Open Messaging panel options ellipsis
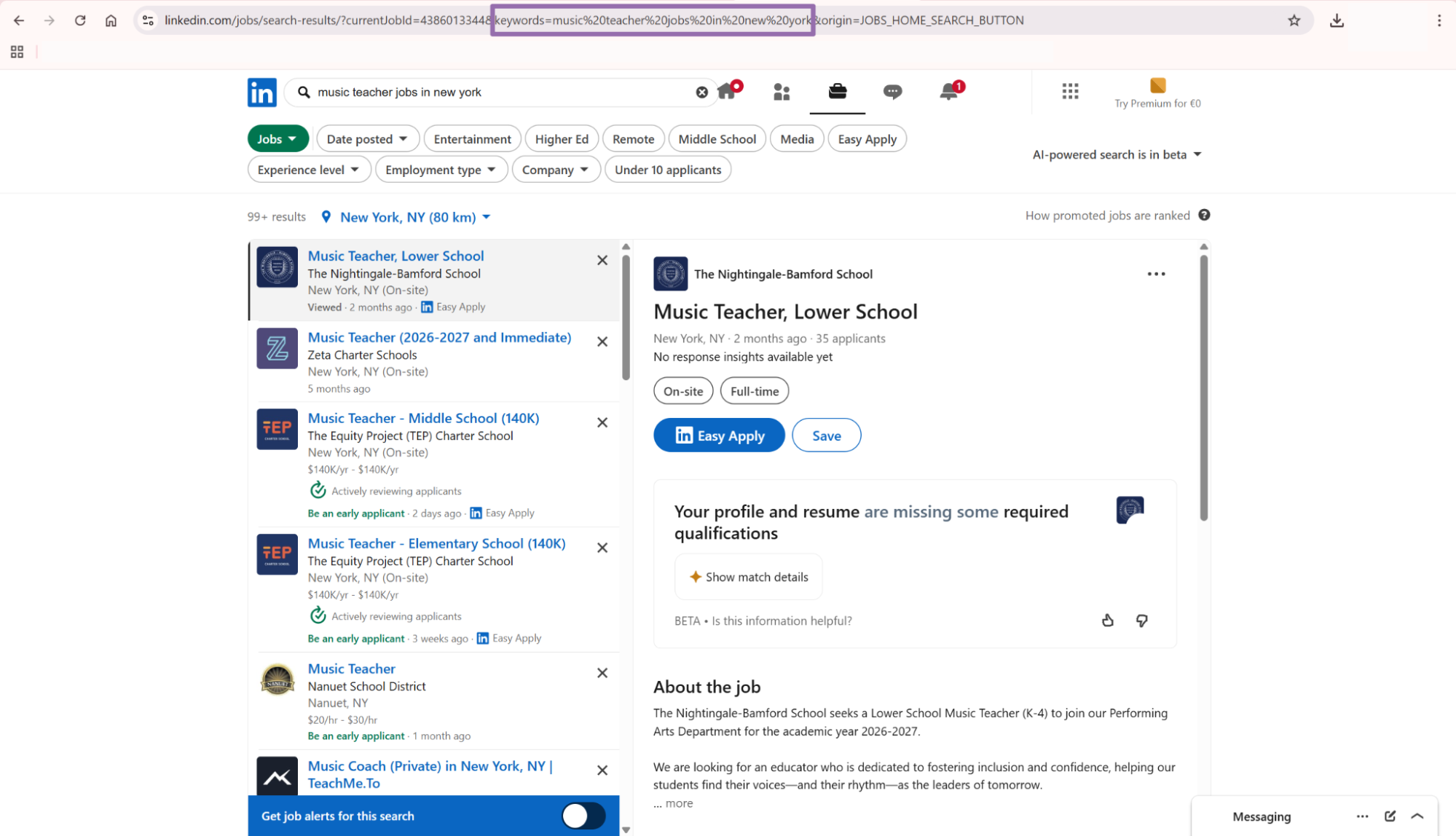 point(1362,816)
